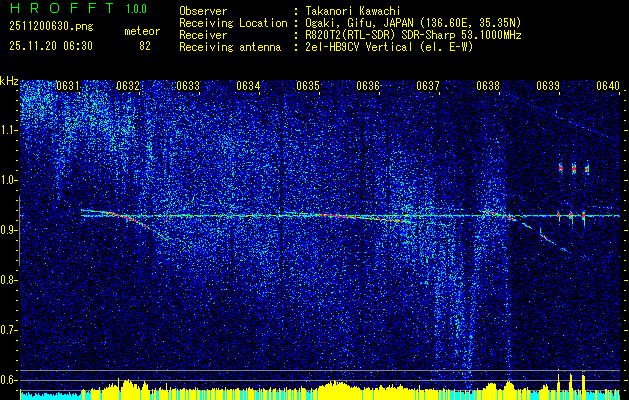Click the kHz axis unit label

pos(9,81)
